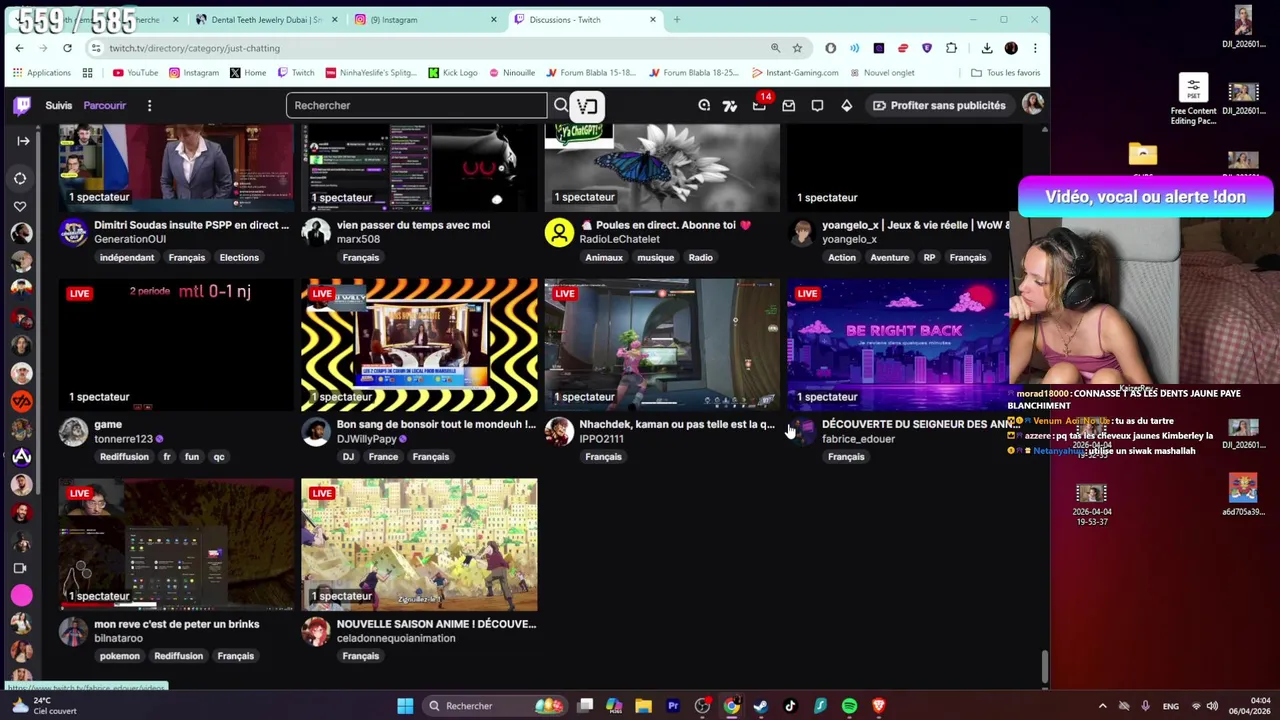Screen dimensions: 1280x720
Task: Go back in browser history
Action: 19,48
